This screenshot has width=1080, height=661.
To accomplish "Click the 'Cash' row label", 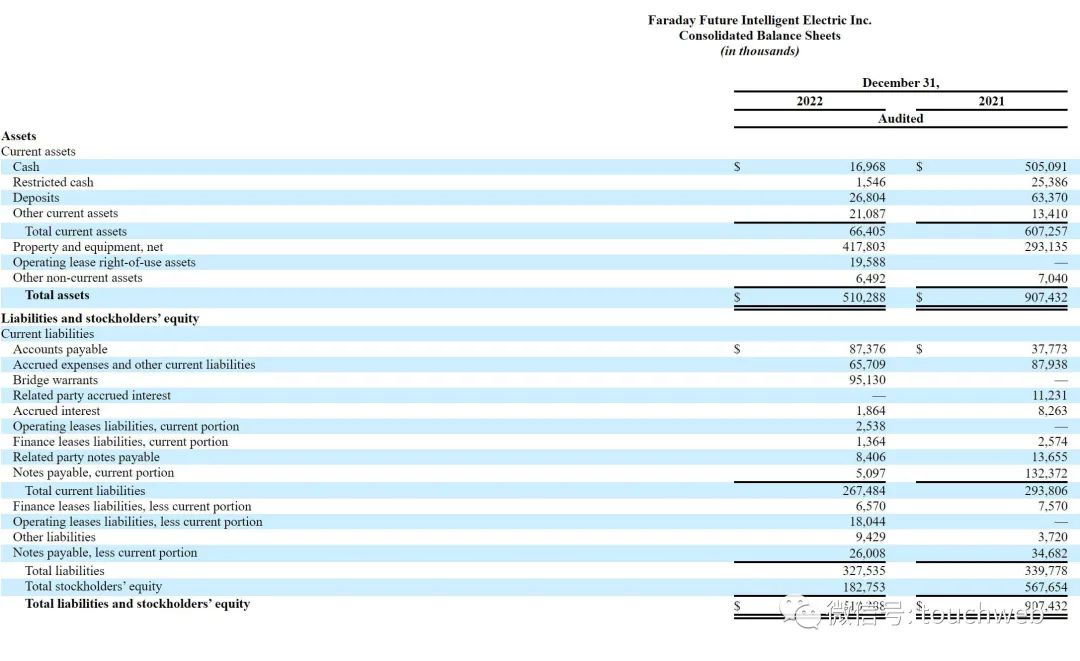I will (26, 167).
